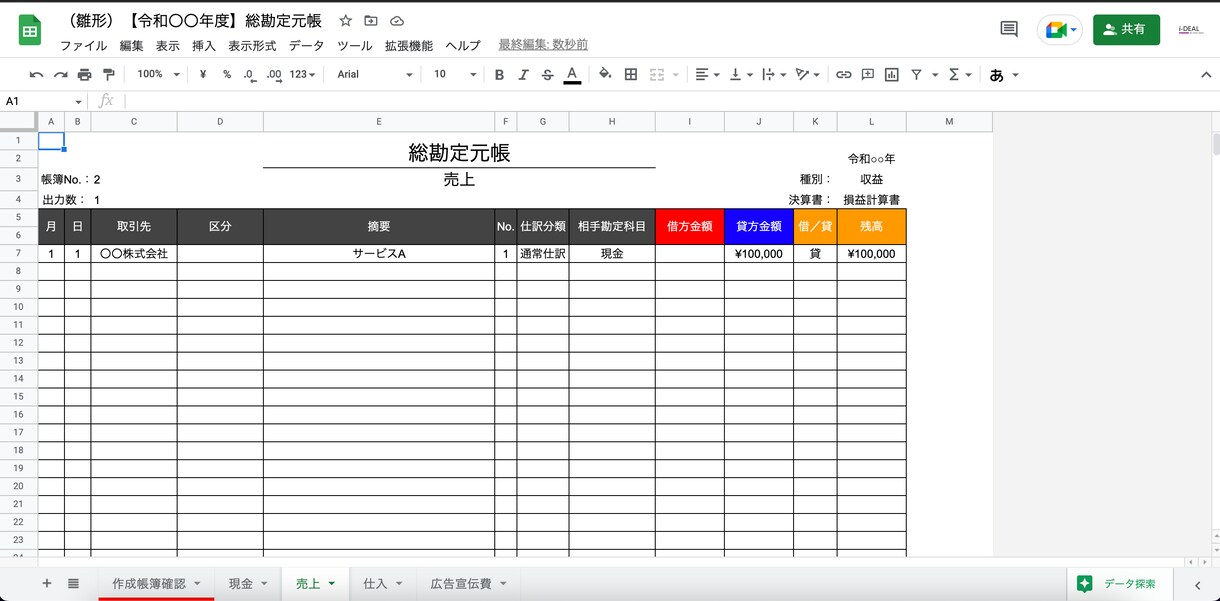Click the add sheet plus button
1220x601 pixels.
(47, 583)
